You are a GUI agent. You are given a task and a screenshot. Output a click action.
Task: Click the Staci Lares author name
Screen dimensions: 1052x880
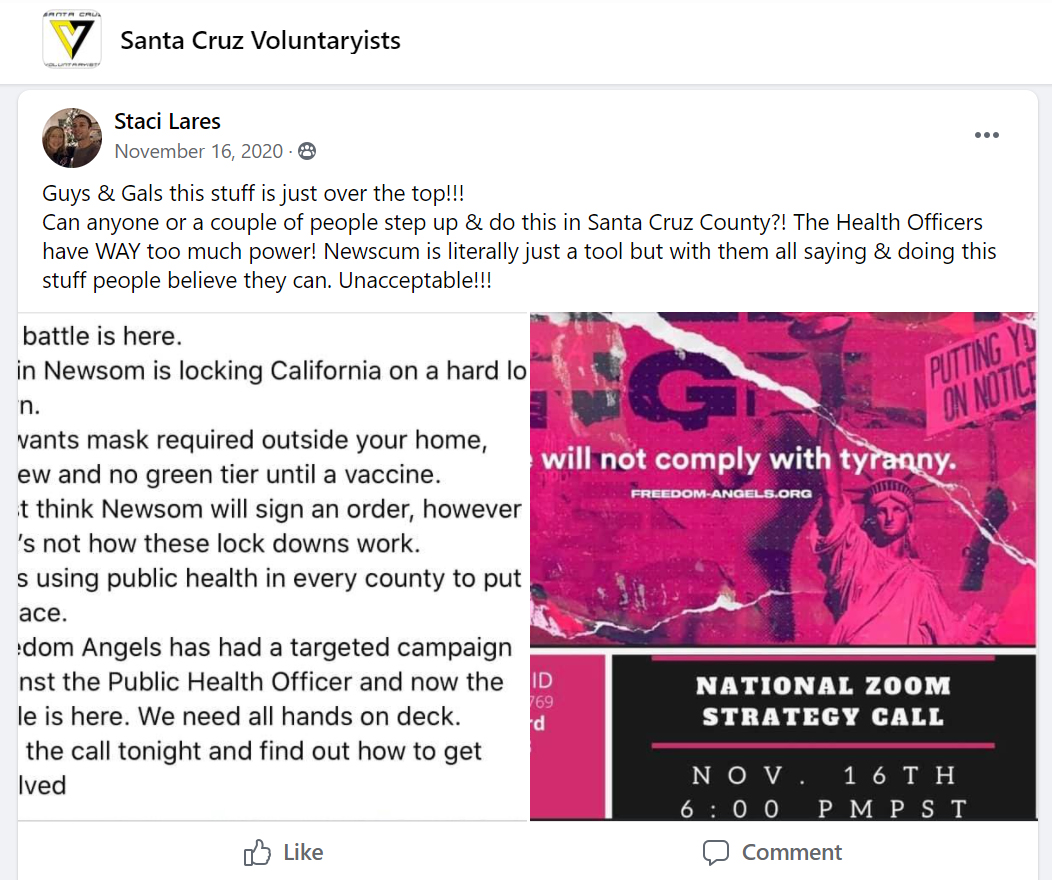(167, 121)
